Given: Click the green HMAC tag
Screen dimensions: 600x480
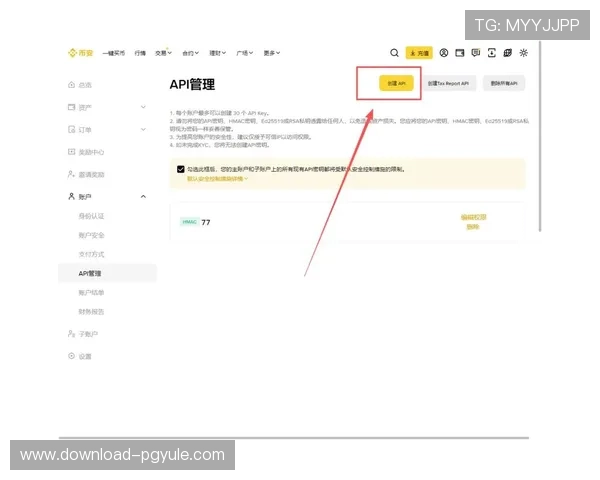Looking at the screenshot, I should [x=189, y=222].
